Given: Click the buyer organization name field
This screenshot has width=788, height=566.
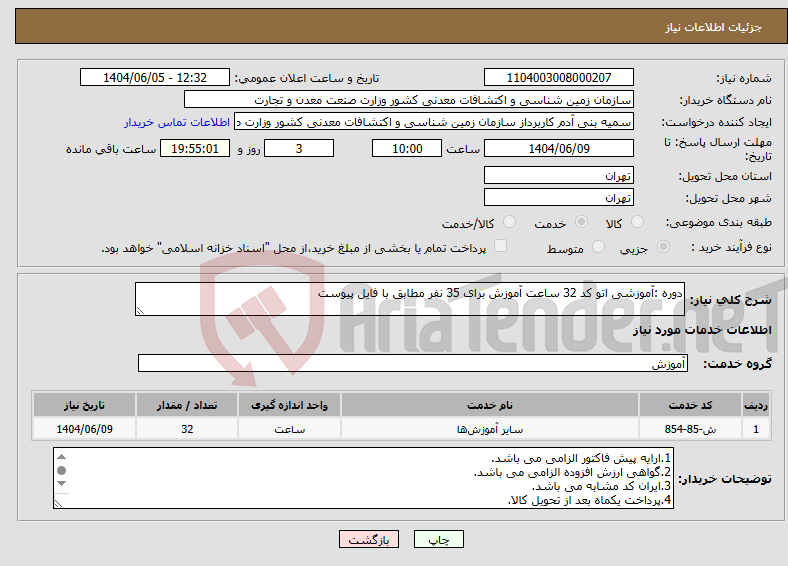Looking at the screenshot, I should click(409, 100).
